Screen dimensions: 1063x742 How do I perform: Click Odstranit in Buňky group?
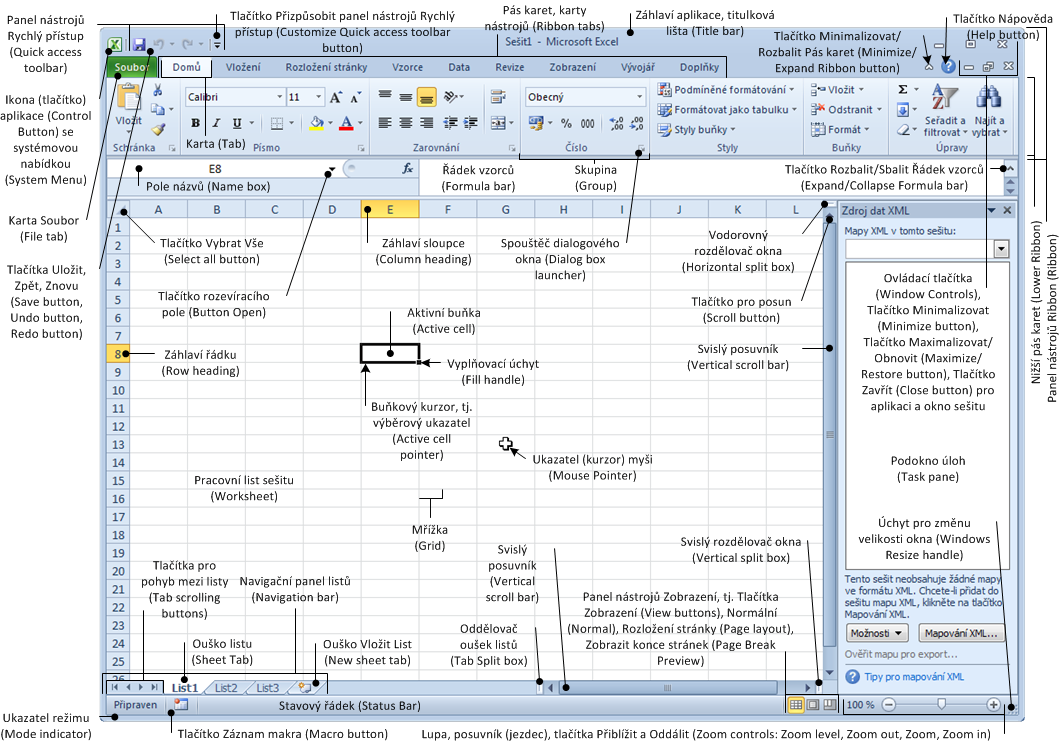(x=847, y=109)
